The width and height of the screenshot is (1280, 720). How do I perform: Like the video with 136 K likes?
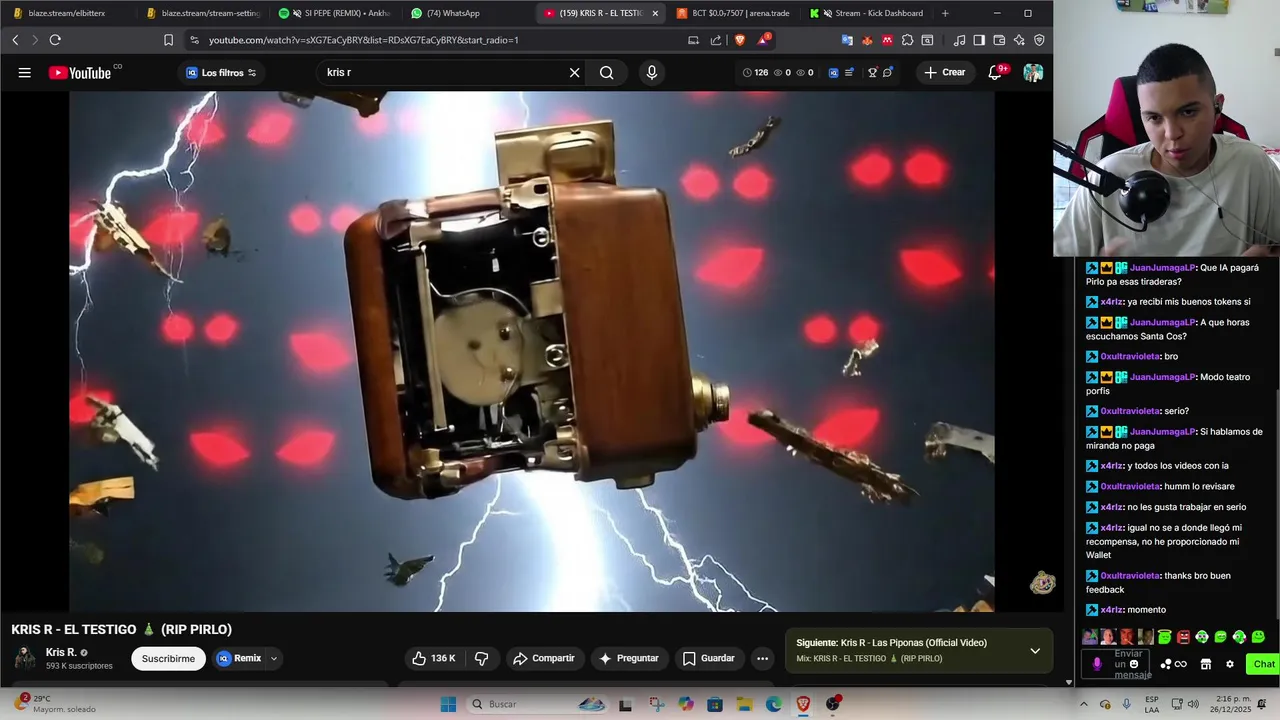[433, 658]
